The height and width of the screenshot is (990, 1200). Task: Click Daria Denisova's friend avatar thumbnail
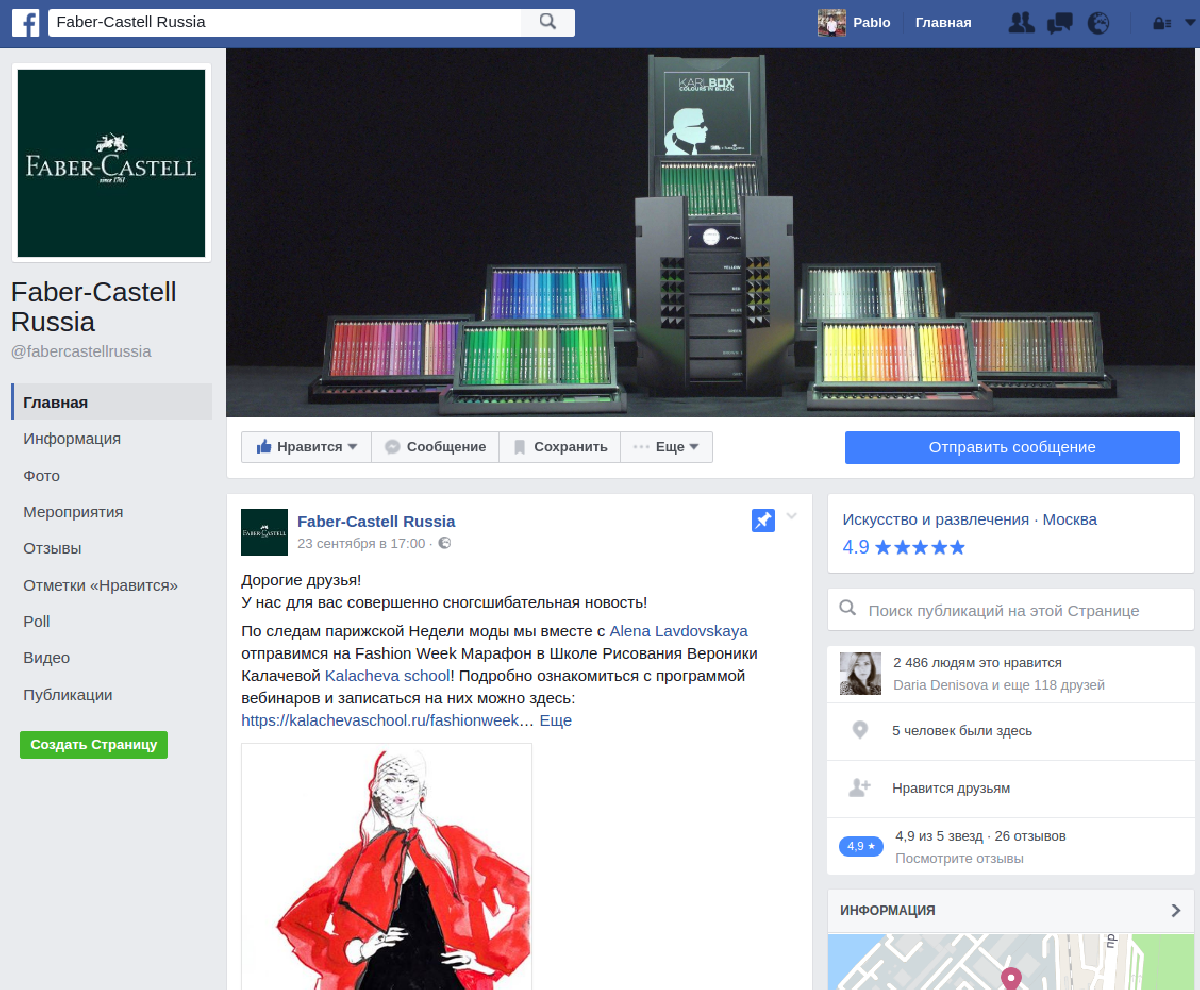(x=860, y=674)
